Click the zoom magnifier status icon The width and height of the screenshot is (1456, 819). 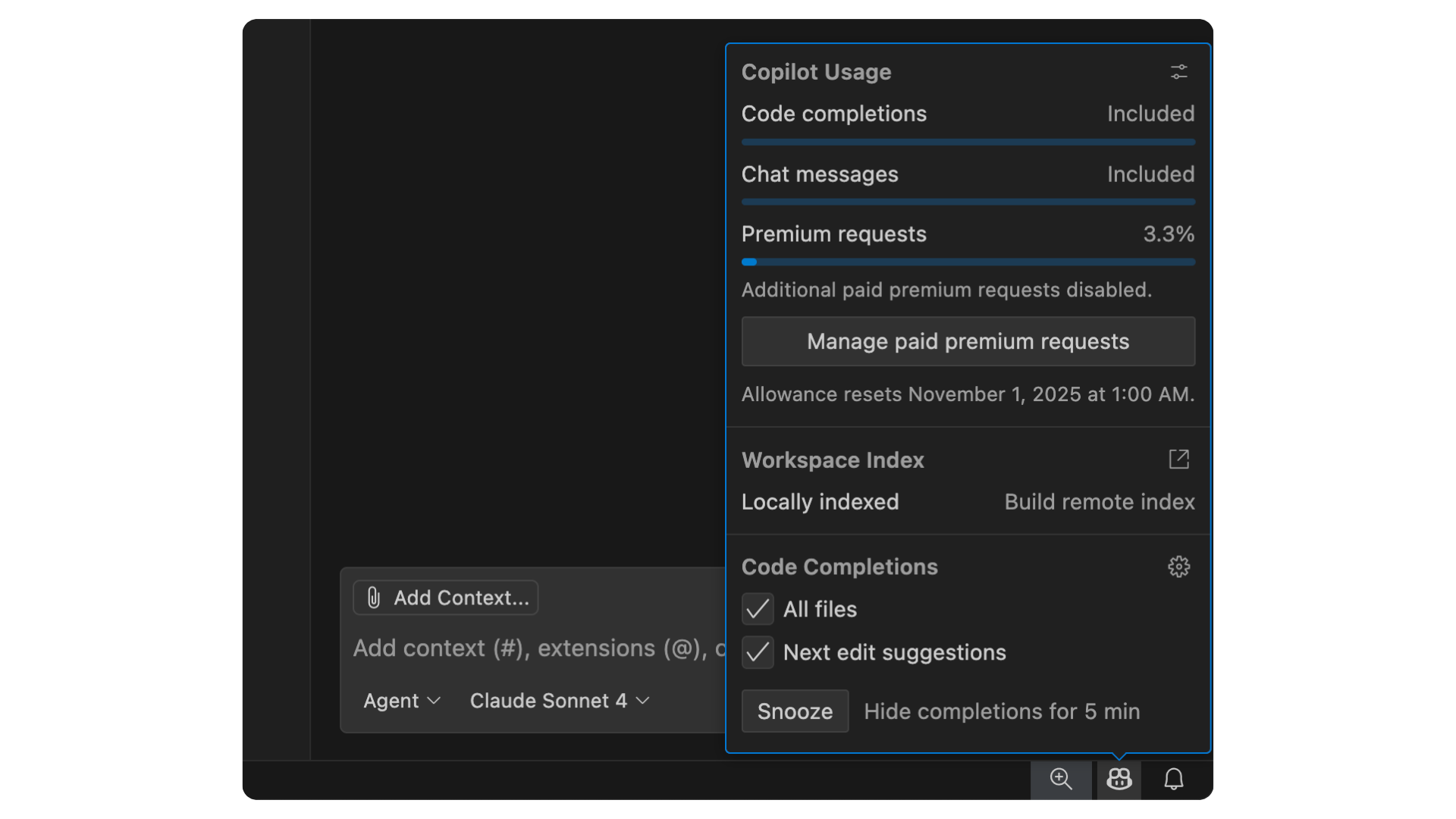(x=1060, y=779)
